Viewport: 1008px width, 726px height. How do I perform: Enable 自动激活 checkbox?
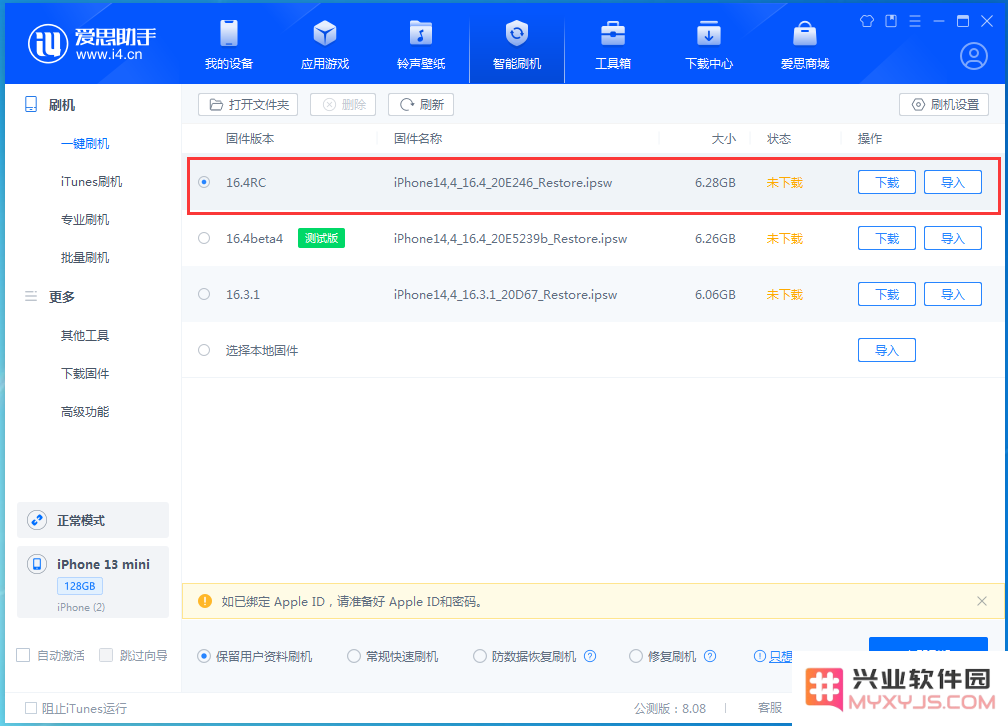point(23,655)
